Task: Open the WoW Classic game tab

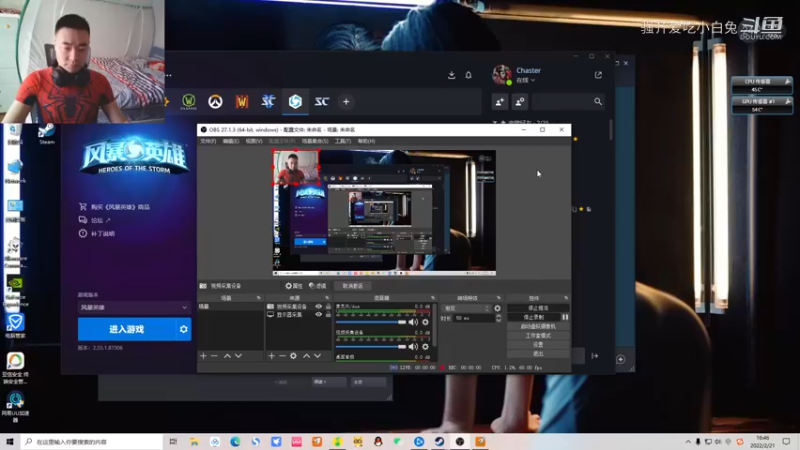Action: (x=189, y=102)
